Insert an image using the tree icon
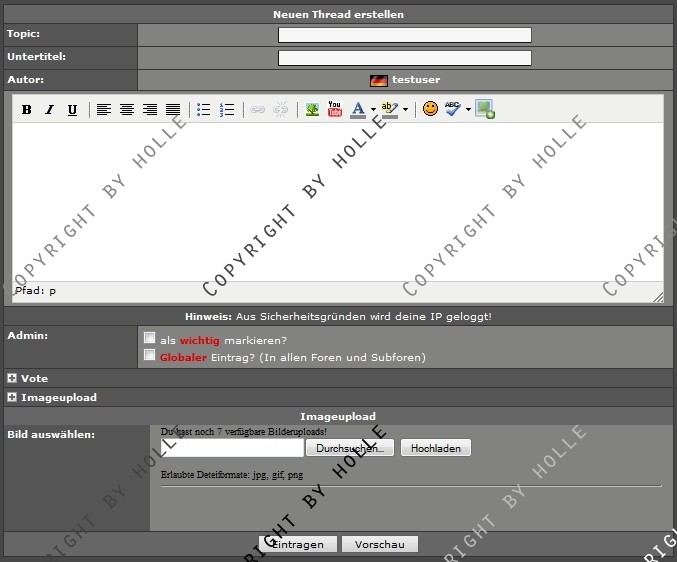 pos(312,110)
